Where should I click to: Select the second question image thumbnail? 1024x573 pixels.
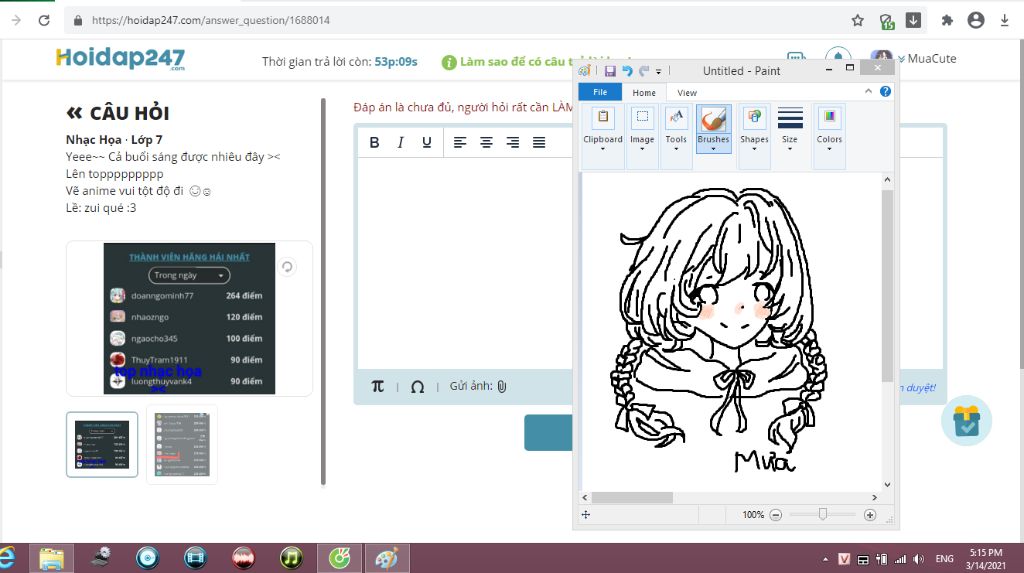(182, 444)
